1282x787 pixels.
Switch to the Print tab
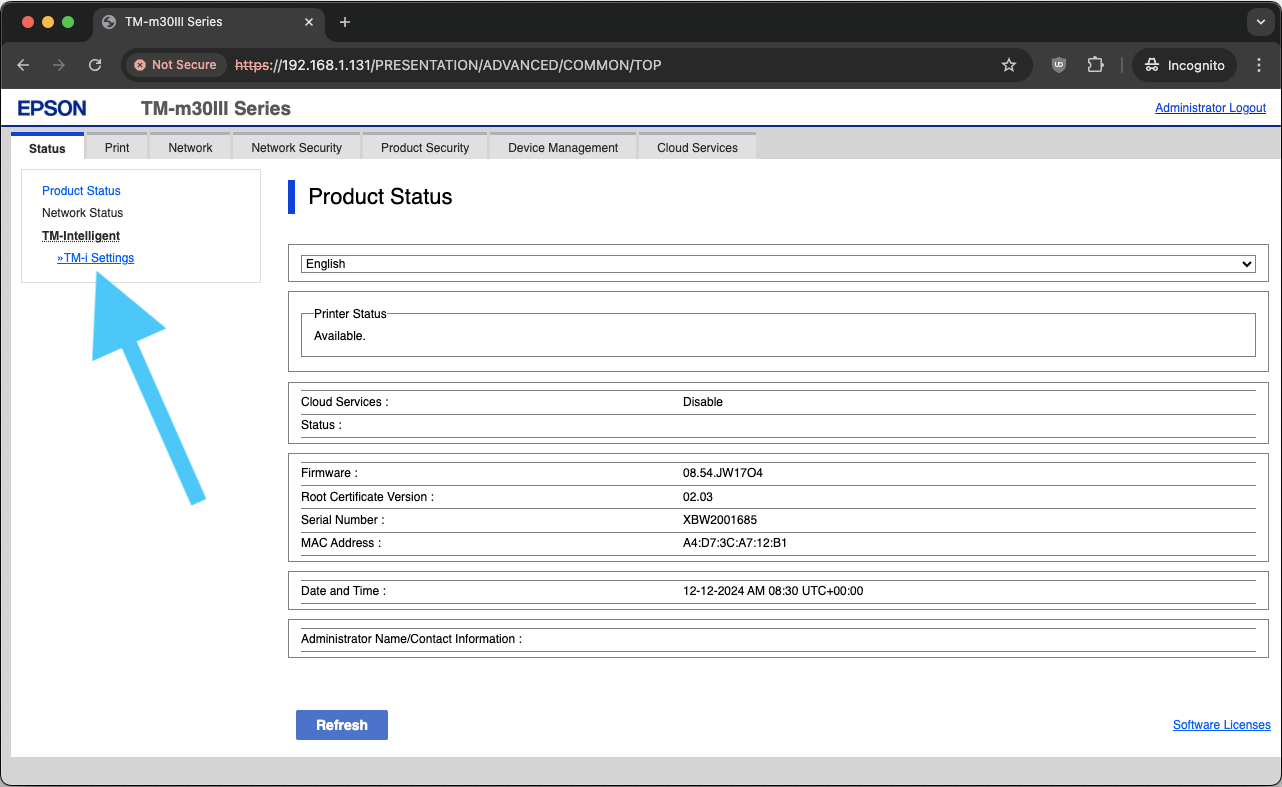click(117, 147)
